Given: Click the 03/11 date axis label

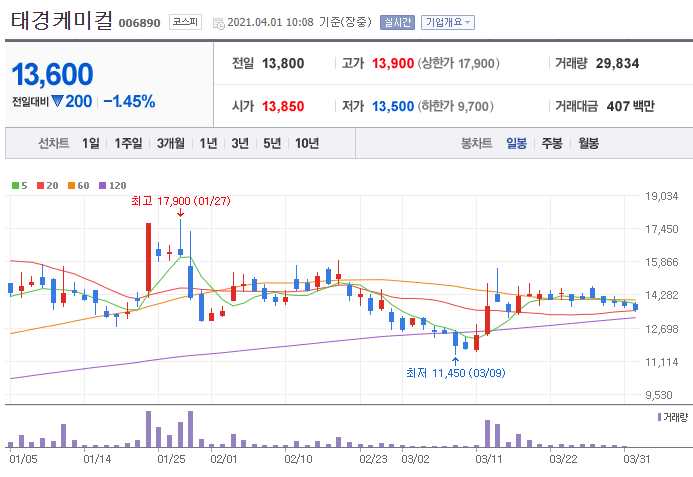Looking at the screenshot, I should (489, 459).
